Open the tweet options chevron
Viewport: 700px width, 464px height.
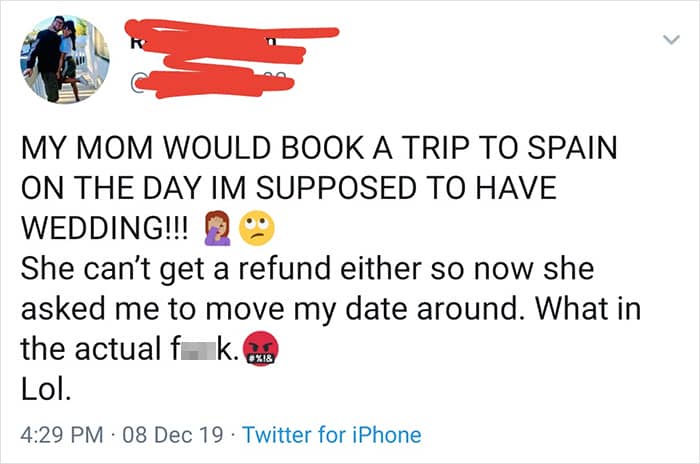(x=670, y=38)
